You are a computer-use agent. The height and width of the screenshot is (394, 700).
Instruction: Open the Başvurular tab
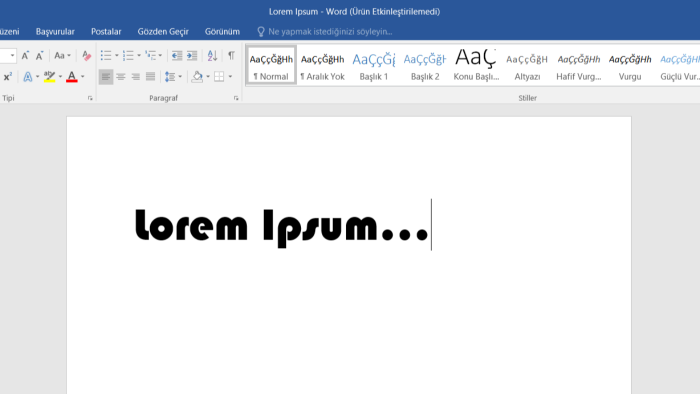(55, 32)
